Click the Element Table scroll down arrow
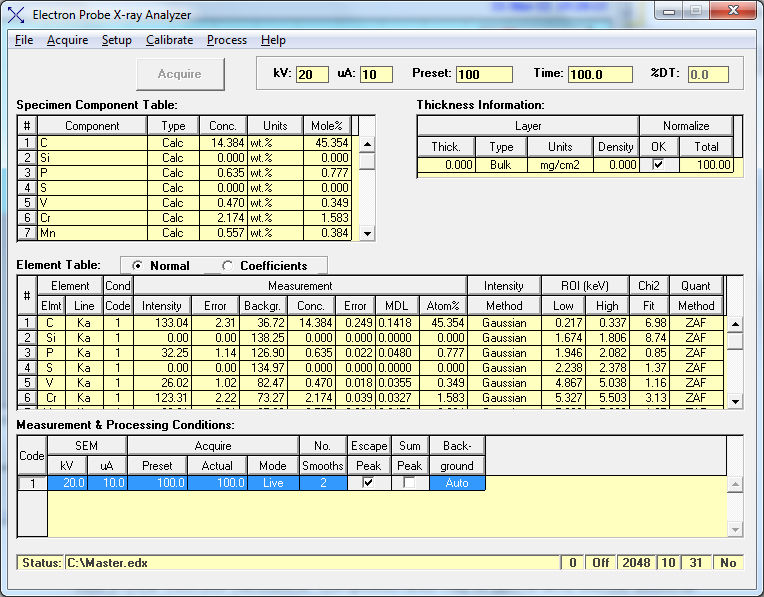This screenshot has height=597, width=764. coord(735,402)
